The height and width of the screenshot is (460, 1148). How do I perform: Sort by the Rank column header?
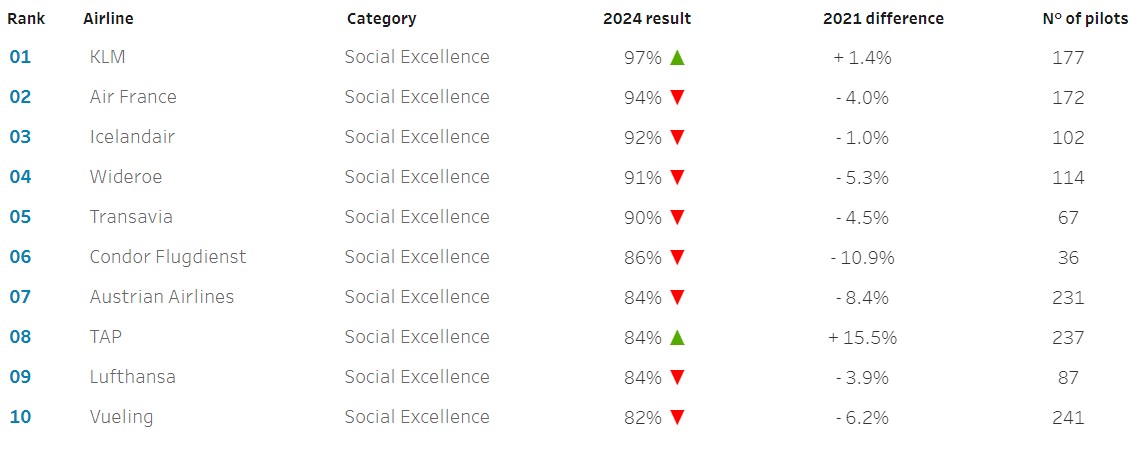click(x=26, y=19)
